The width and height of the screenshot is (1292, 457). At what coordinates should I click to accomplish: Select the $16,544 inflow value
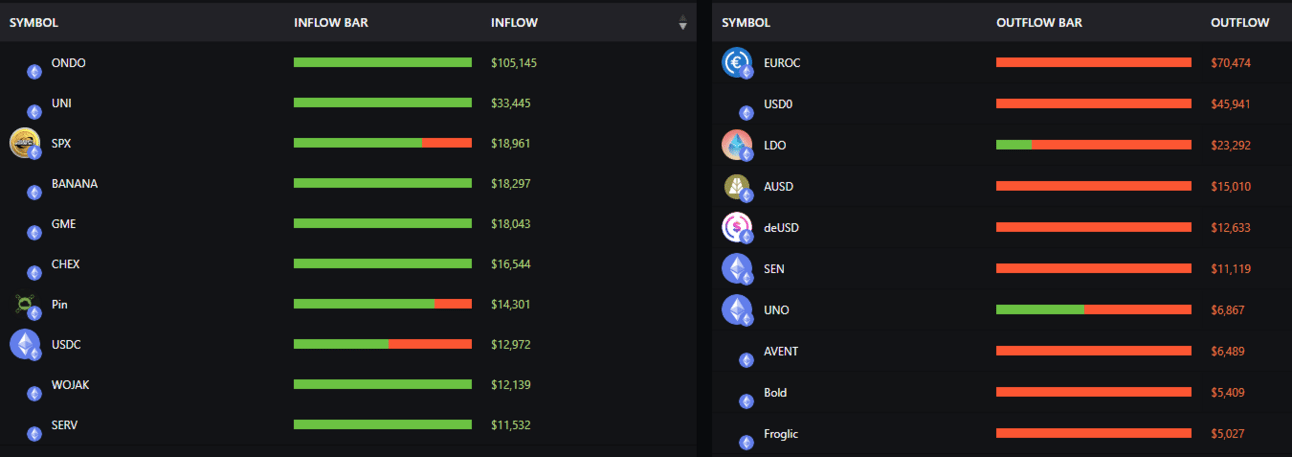511,264
